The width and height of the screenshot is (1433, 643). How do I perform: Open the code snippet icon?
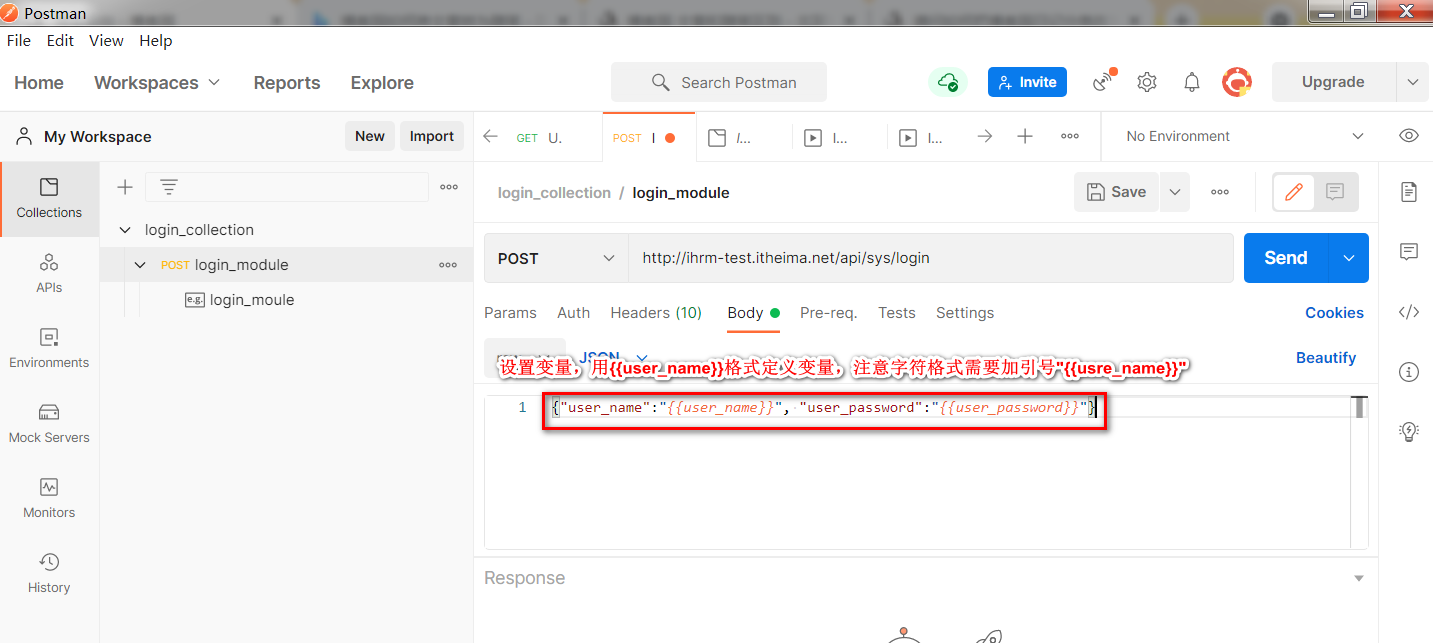[1409, 312]
